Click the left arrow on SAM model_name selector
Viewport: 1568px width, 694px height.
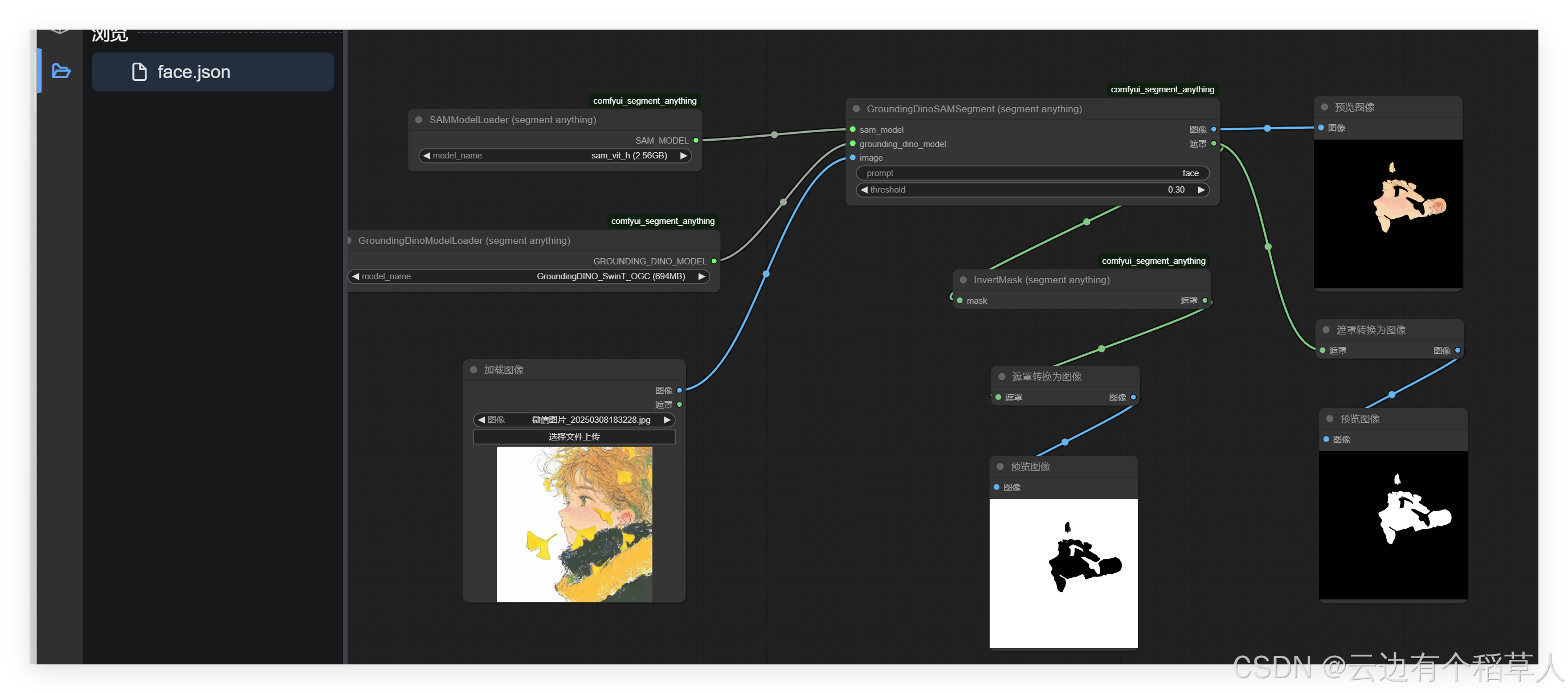[x=427, y=156]
